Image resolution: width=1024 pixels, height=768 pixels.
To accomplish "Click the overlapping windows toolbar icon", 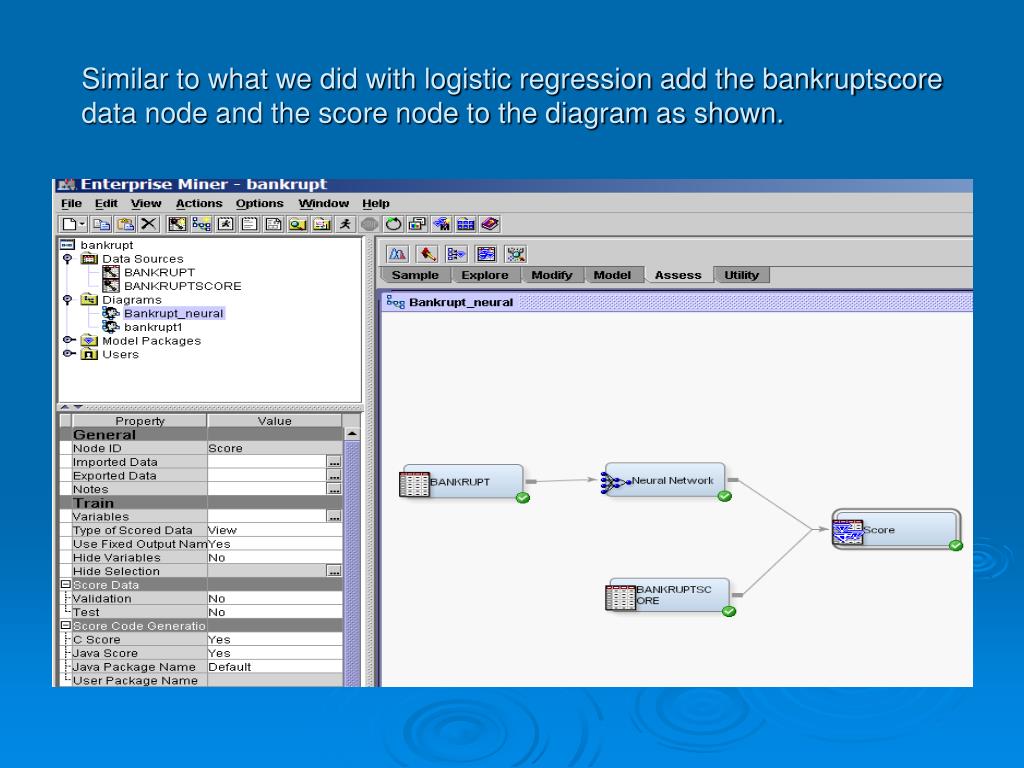I will (417, 224).
